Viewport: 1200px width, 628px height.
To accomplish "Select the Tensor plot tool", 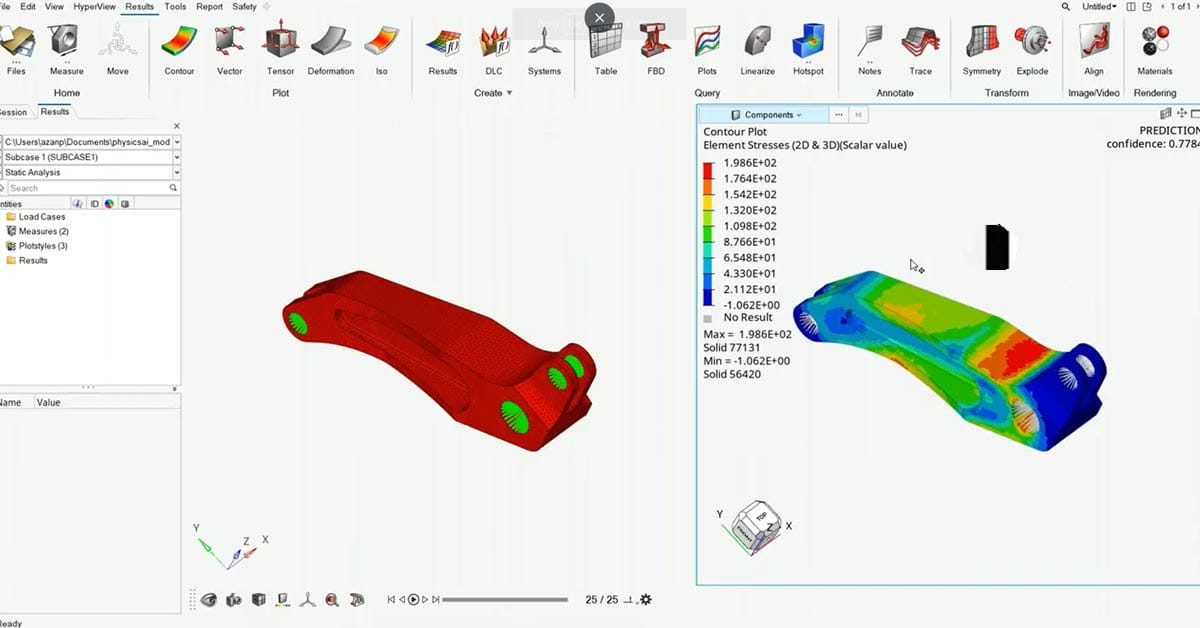I will (x=280, y=45).
